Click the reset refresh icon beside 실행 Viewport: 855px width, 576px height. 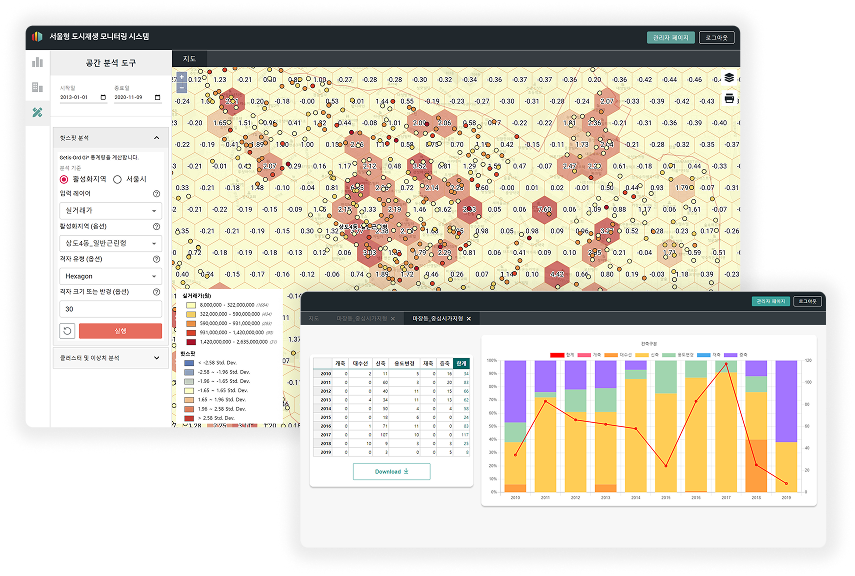pos(67,331)
